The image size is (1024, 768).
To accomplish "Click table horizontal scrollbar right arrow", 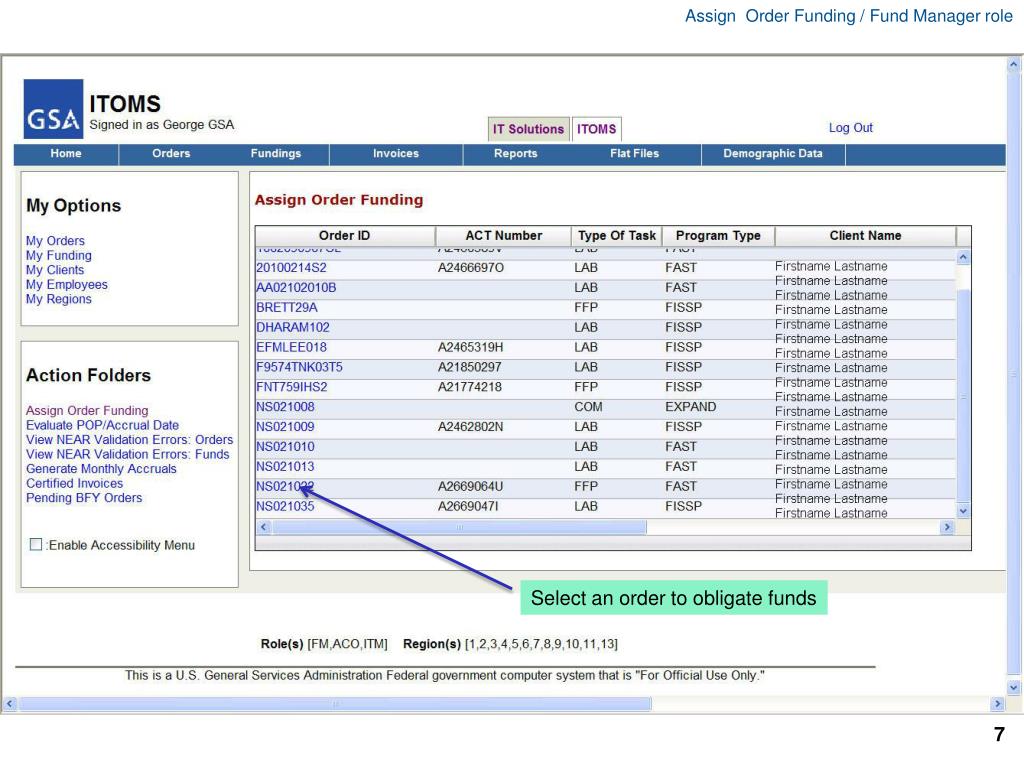I will 947,526.
